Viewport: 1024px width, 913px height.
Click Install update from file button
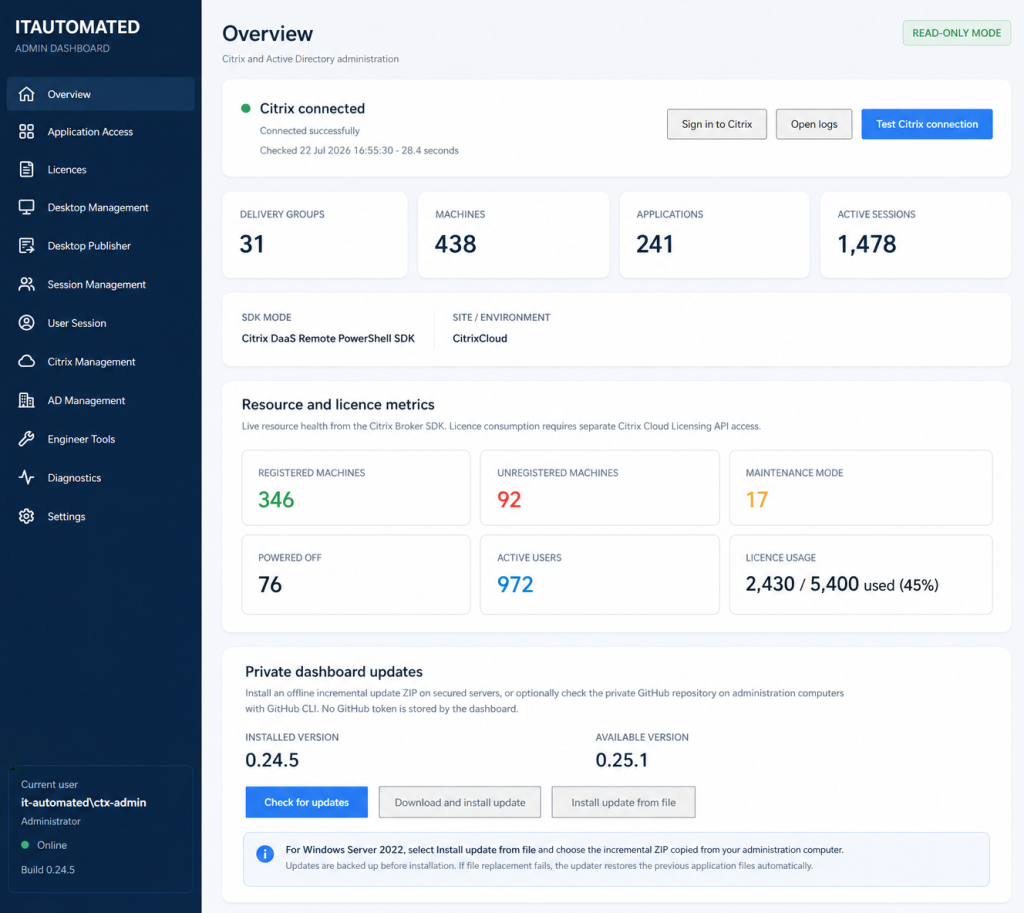[623, 802]
